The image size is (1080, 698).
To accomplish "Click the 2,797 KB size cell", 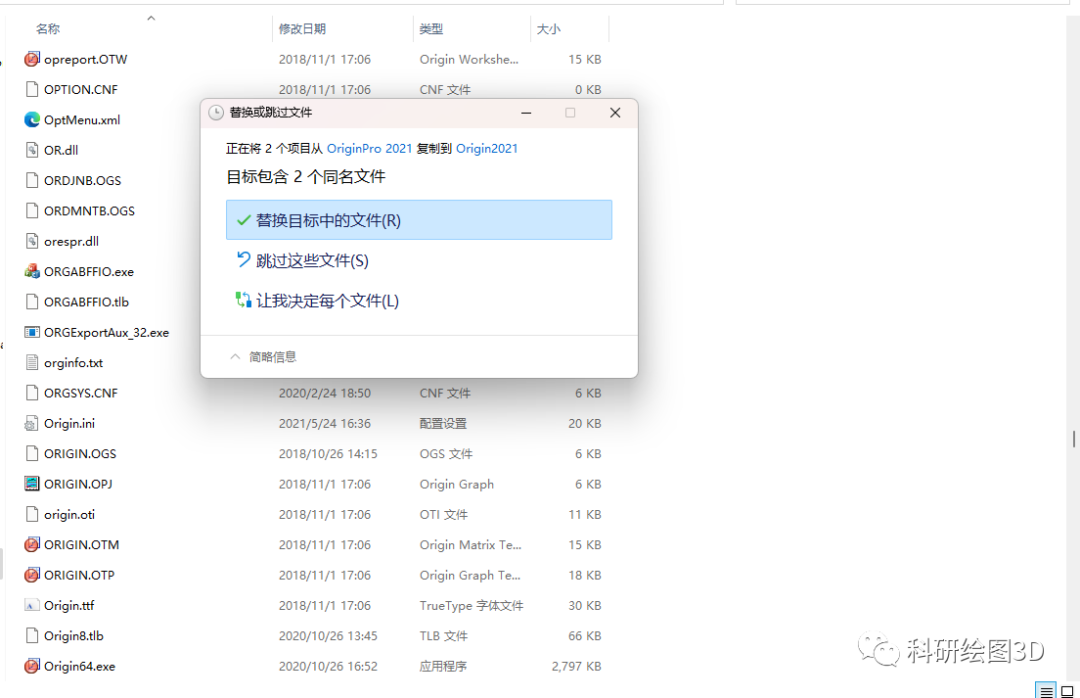I will click(577, 666).
